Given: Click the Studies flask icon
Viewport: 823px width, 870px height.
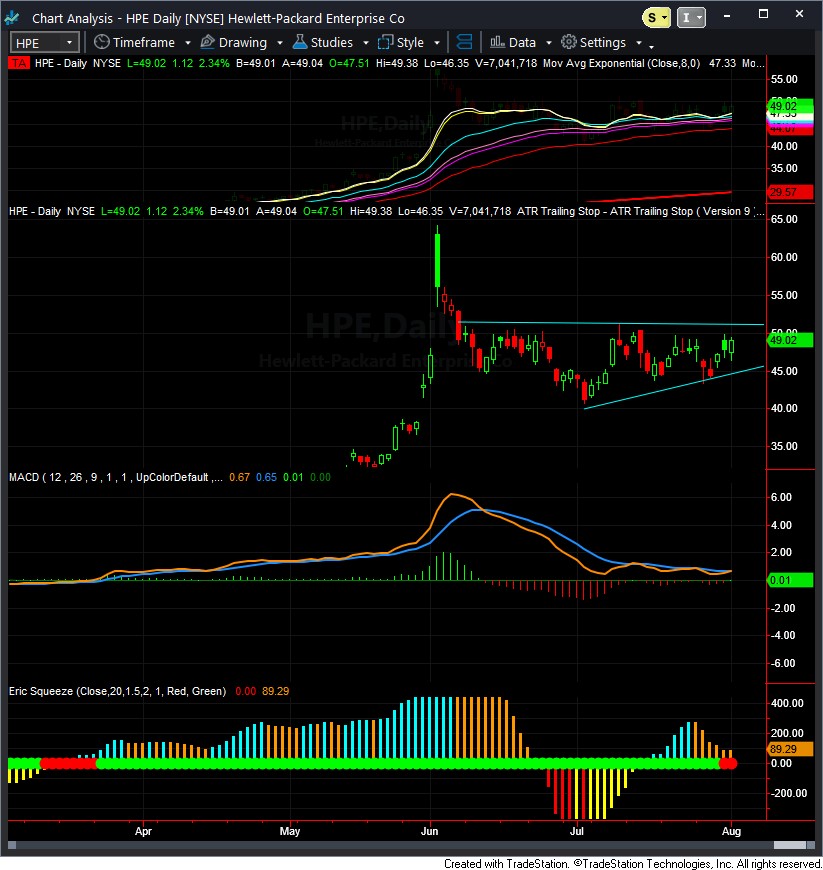Looking at the screenshot, I should tap(300, 42).
